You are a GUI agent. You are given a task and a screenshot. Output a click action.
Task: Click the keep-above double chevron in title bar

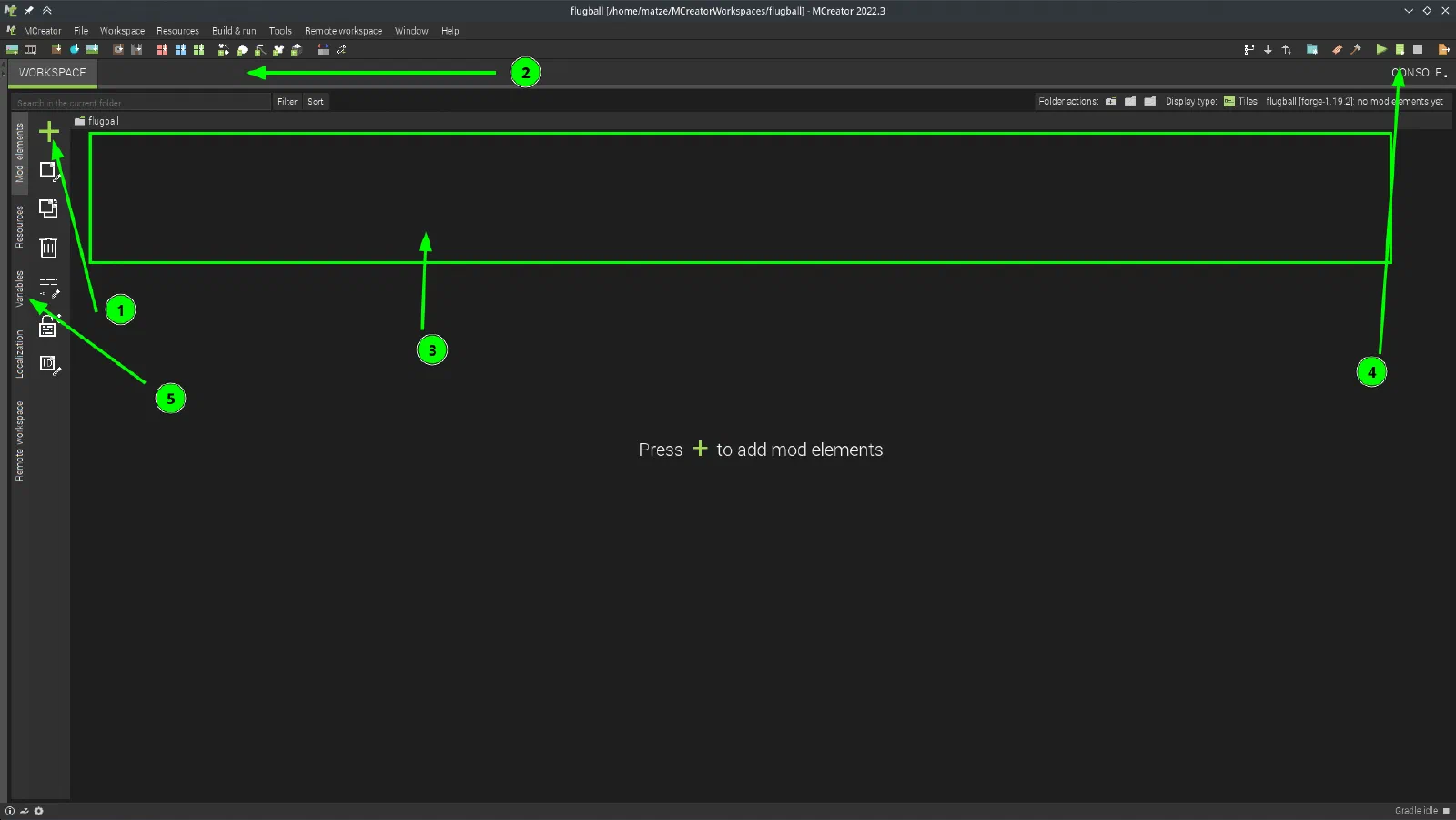[46, 11]
